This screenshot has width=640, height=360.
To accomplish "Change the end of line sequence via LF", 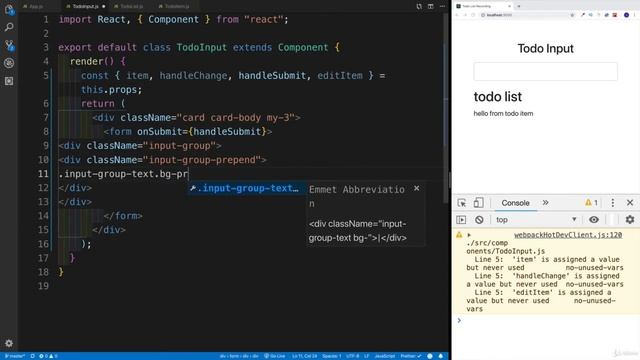I will pos(367,356).
